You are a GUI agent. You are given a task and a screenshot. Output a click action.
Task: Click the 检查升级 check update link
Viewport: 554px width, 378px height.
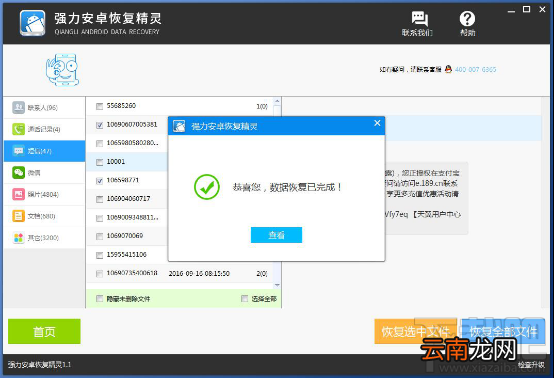click(x=531, y=365)
